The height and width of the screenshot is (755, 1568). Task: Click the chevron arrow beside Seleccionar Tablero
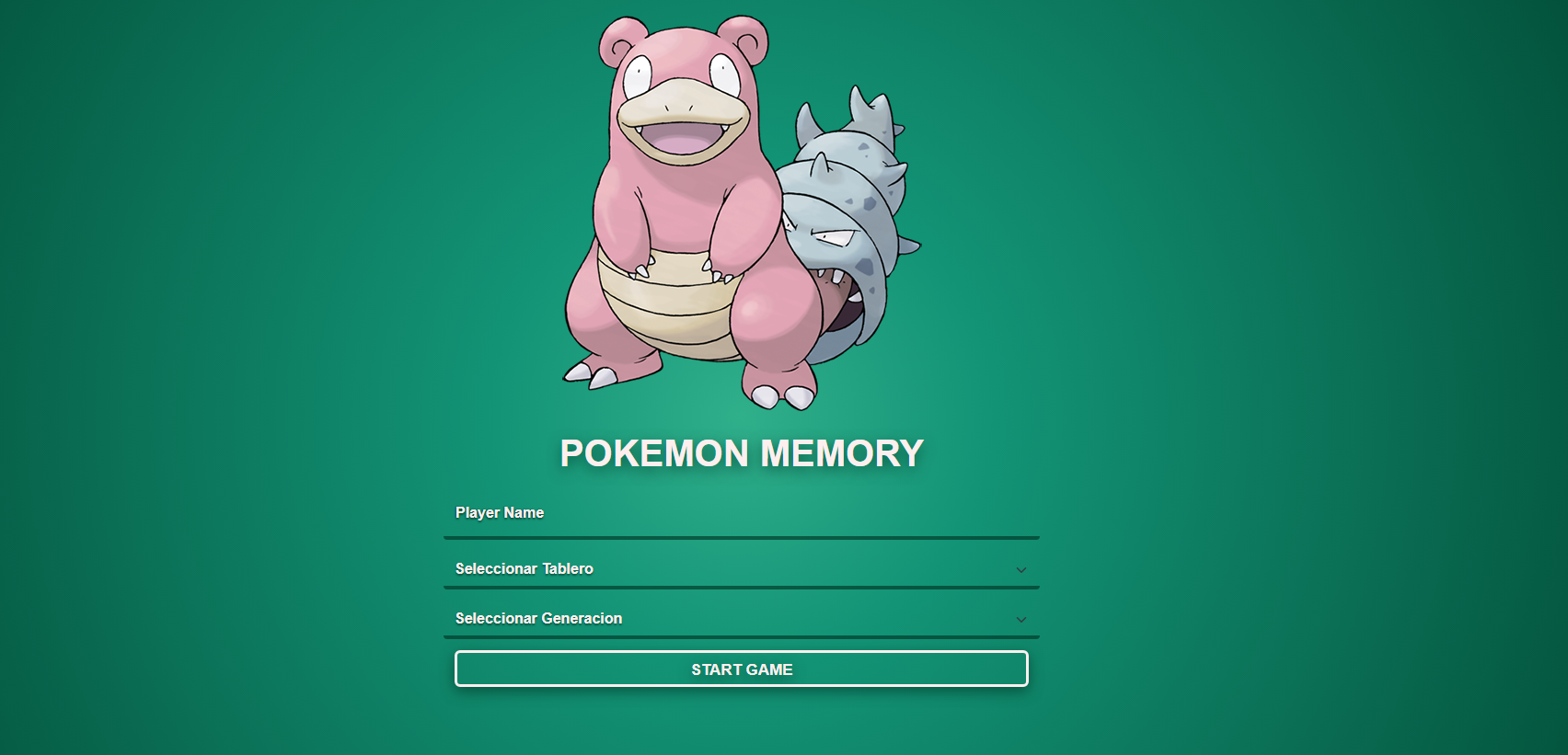1020,570
